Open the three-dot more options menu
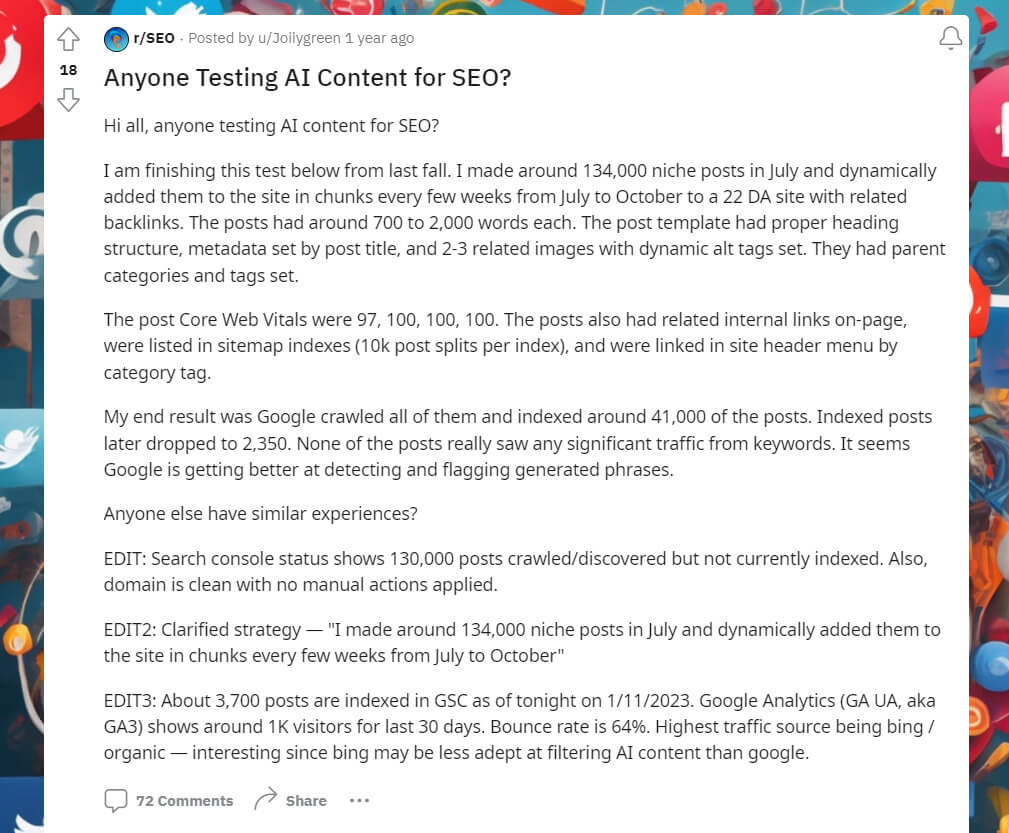The width and height of the screenshot is (1009, 833). click(x=359, y=800)
